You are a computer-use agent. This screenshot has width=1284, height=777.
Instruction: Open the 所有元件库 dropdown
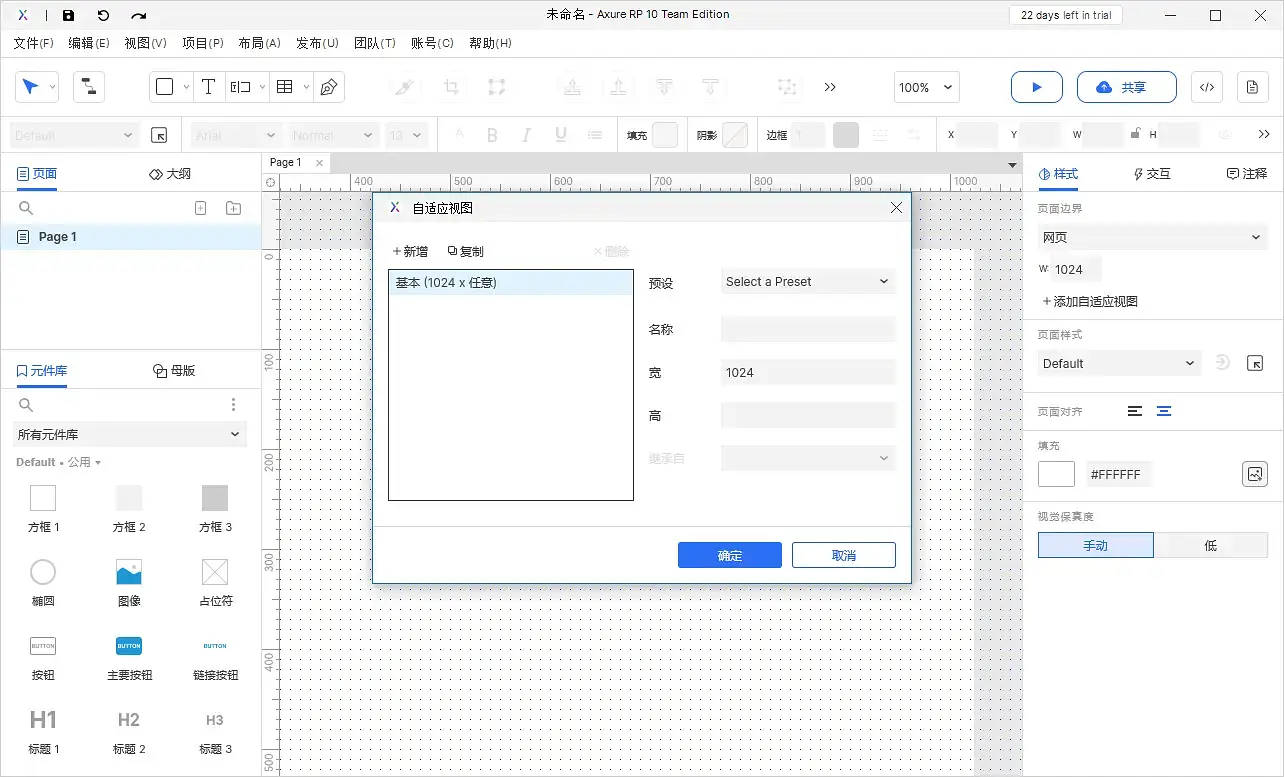[129, 434]
